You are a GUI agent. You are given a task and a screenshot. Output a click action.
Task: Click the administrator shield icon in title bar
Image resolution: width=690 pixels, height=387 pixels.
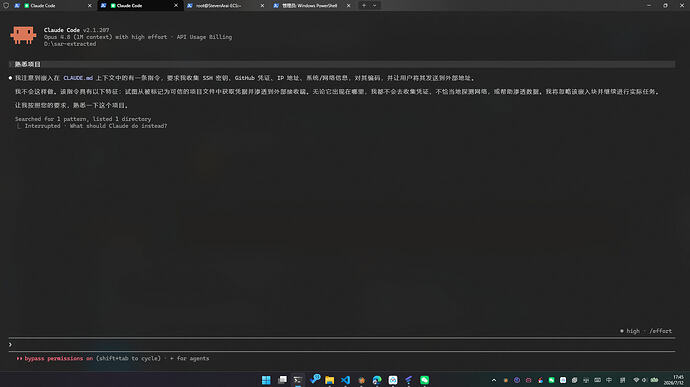pyautogui.click(x=6, y=6)
